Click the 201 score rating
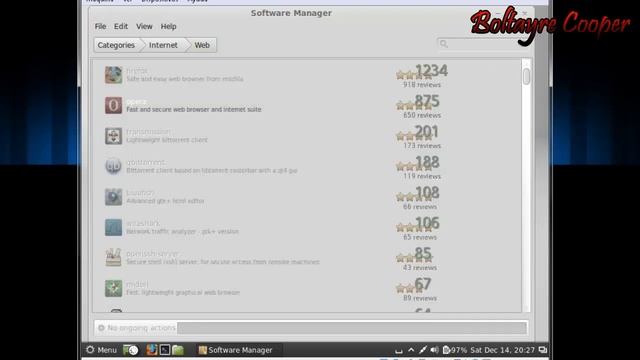The image size is (640, 360). pyautogui.click(x=427, y=131)
